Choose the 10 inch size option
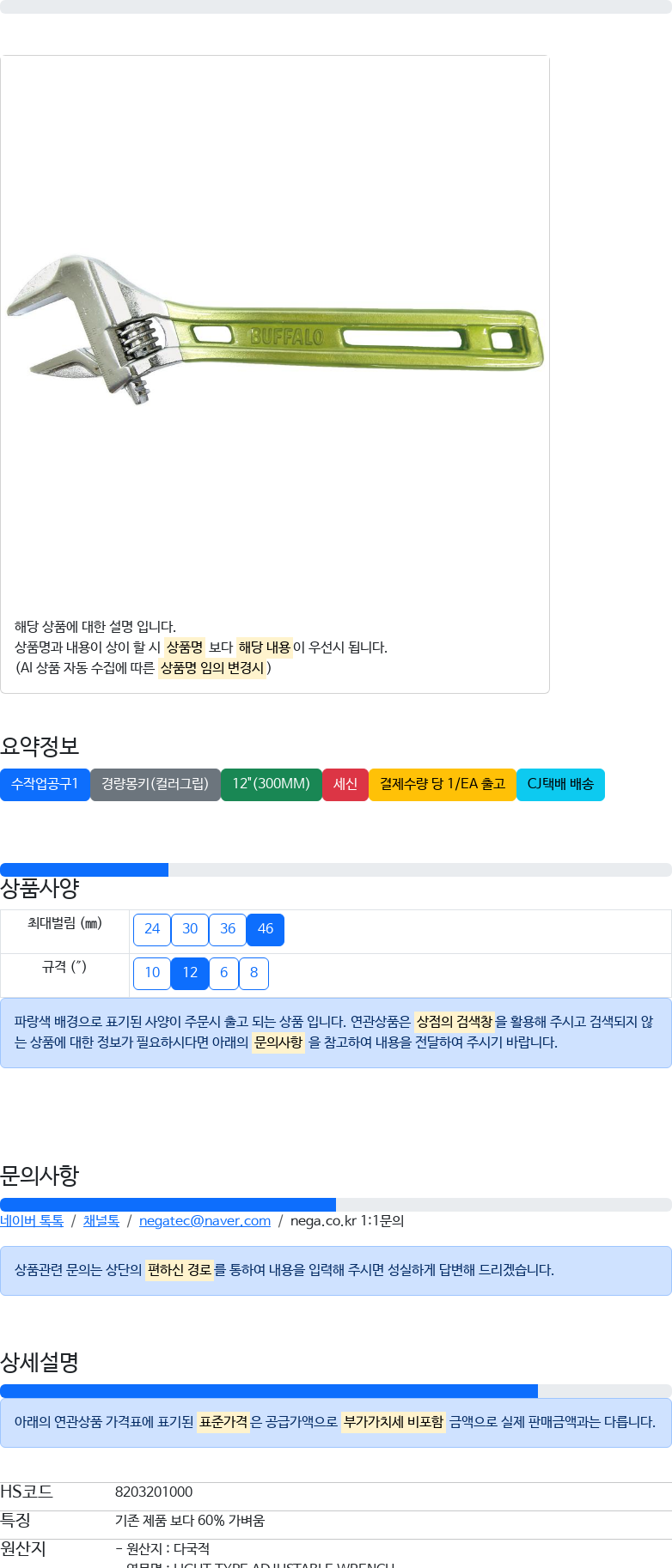Image resolution: width=672 pixels, height=1568 pixels. [152, 973]
